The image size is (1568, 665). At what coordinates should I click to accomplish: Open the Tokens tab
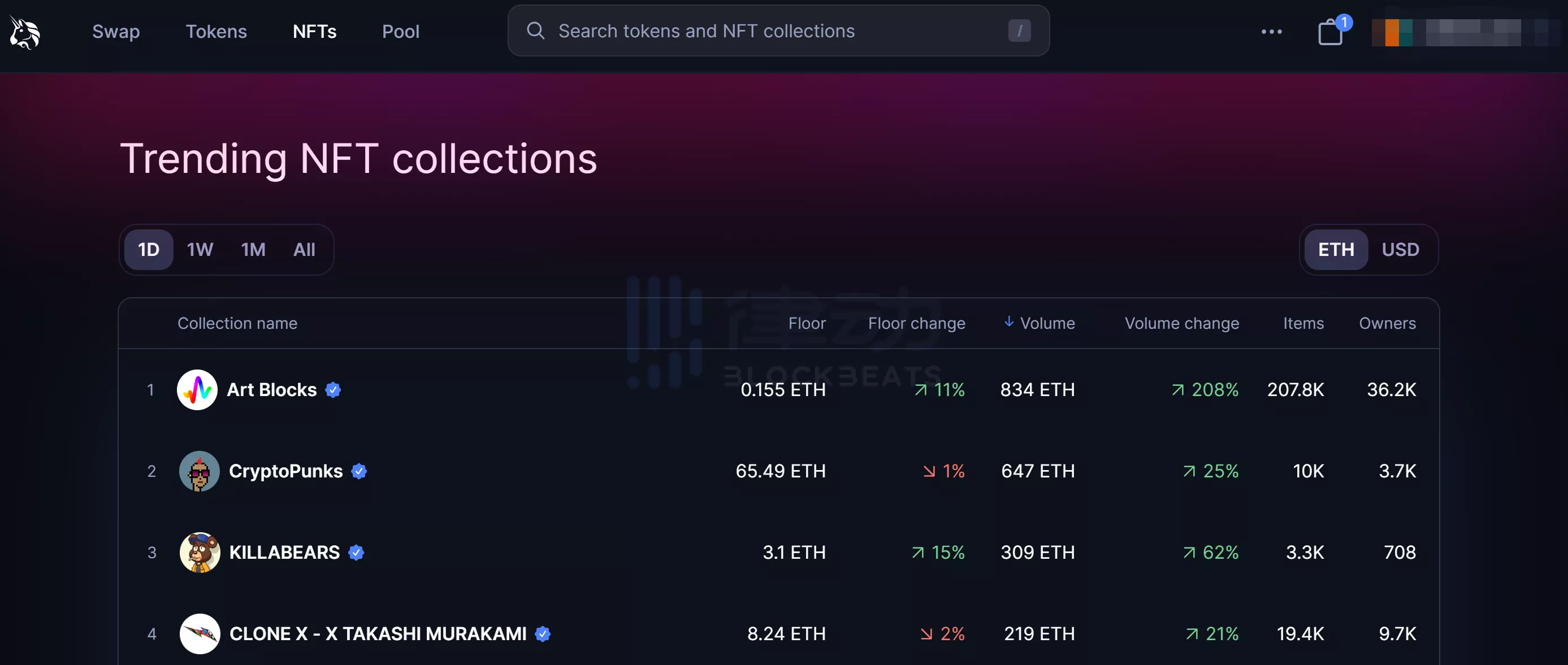point(216,32)
